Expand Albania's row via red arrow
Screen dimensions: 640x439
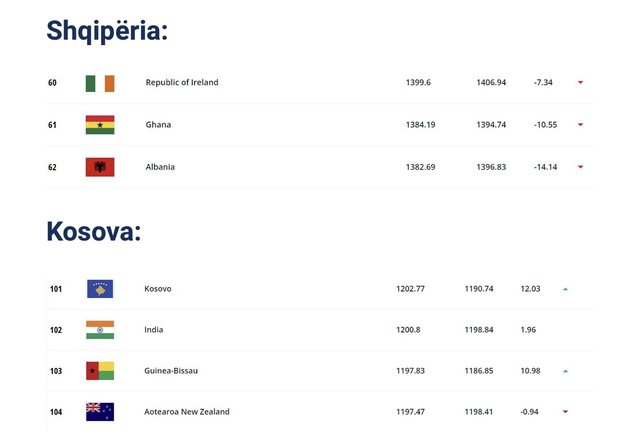coord(580,167)
